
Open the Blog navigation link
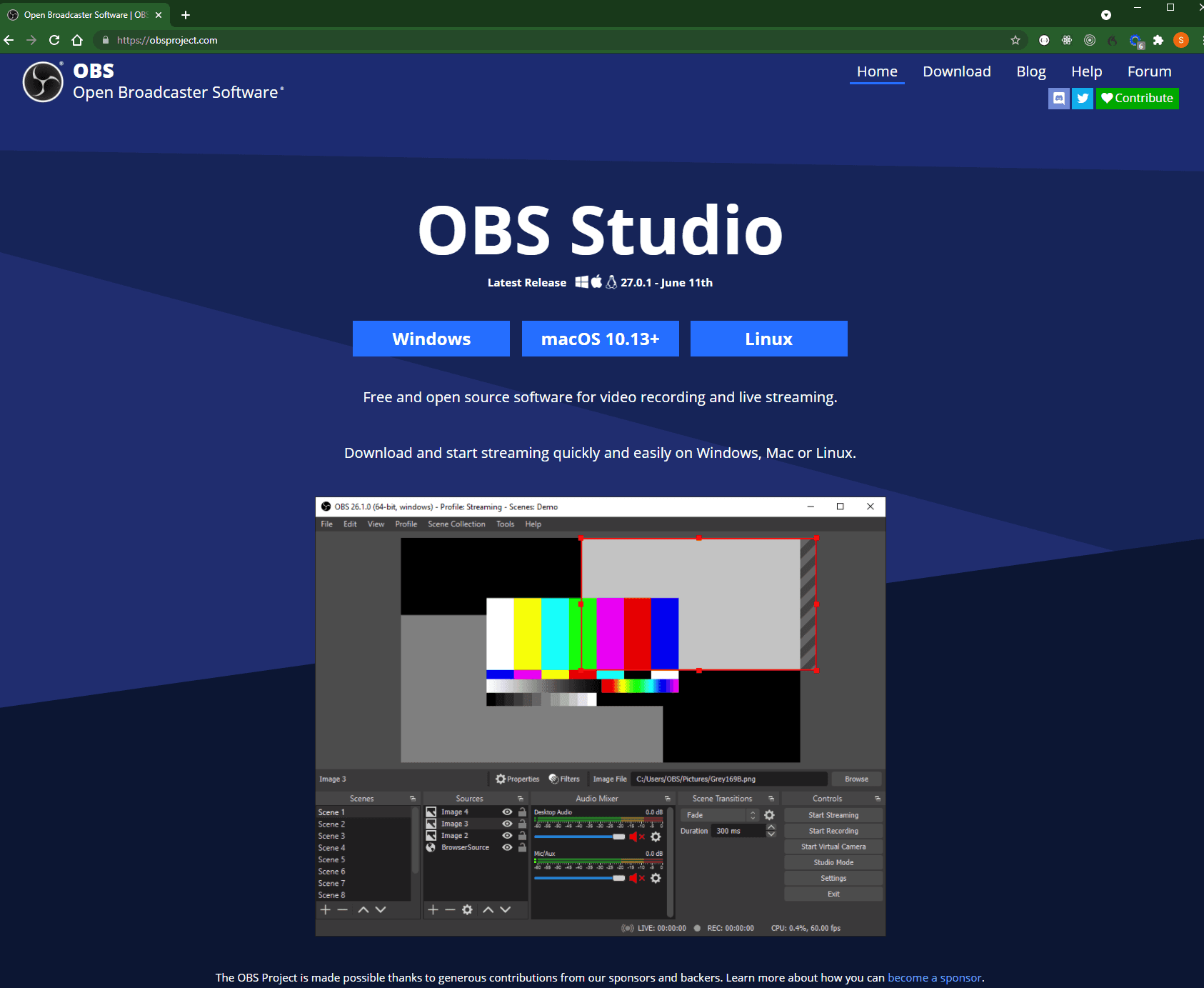[x=1030, y=71]
